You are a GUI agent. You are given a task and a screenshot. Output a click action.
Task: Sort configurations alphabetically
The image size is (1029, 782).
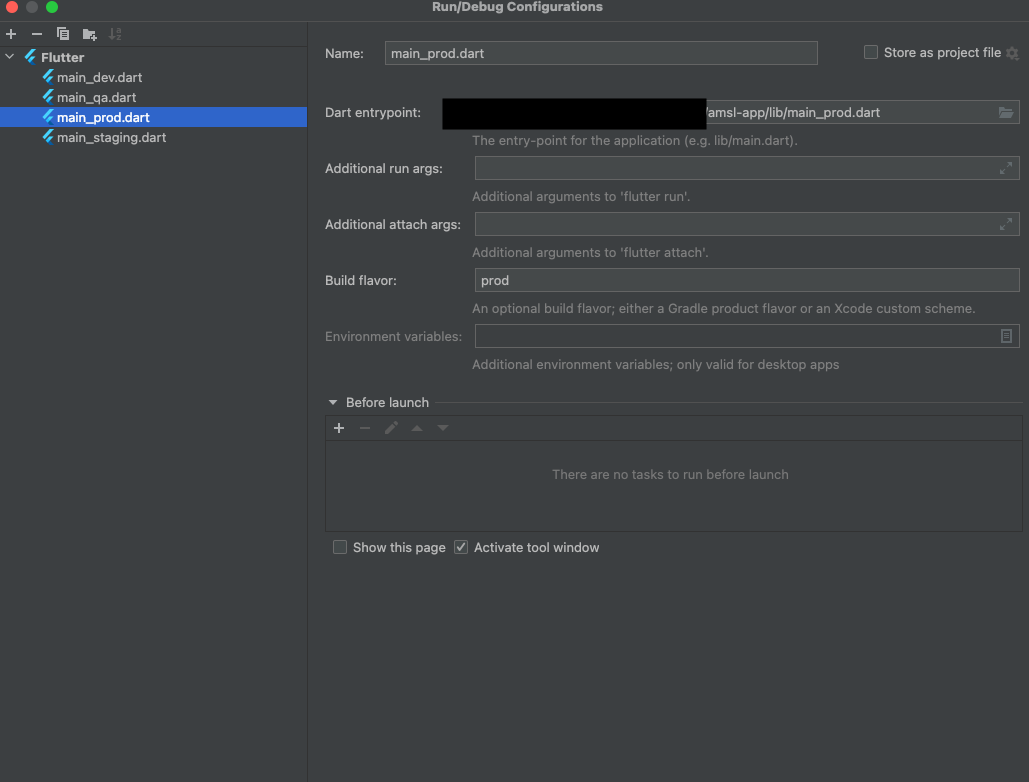coord(115,33)
